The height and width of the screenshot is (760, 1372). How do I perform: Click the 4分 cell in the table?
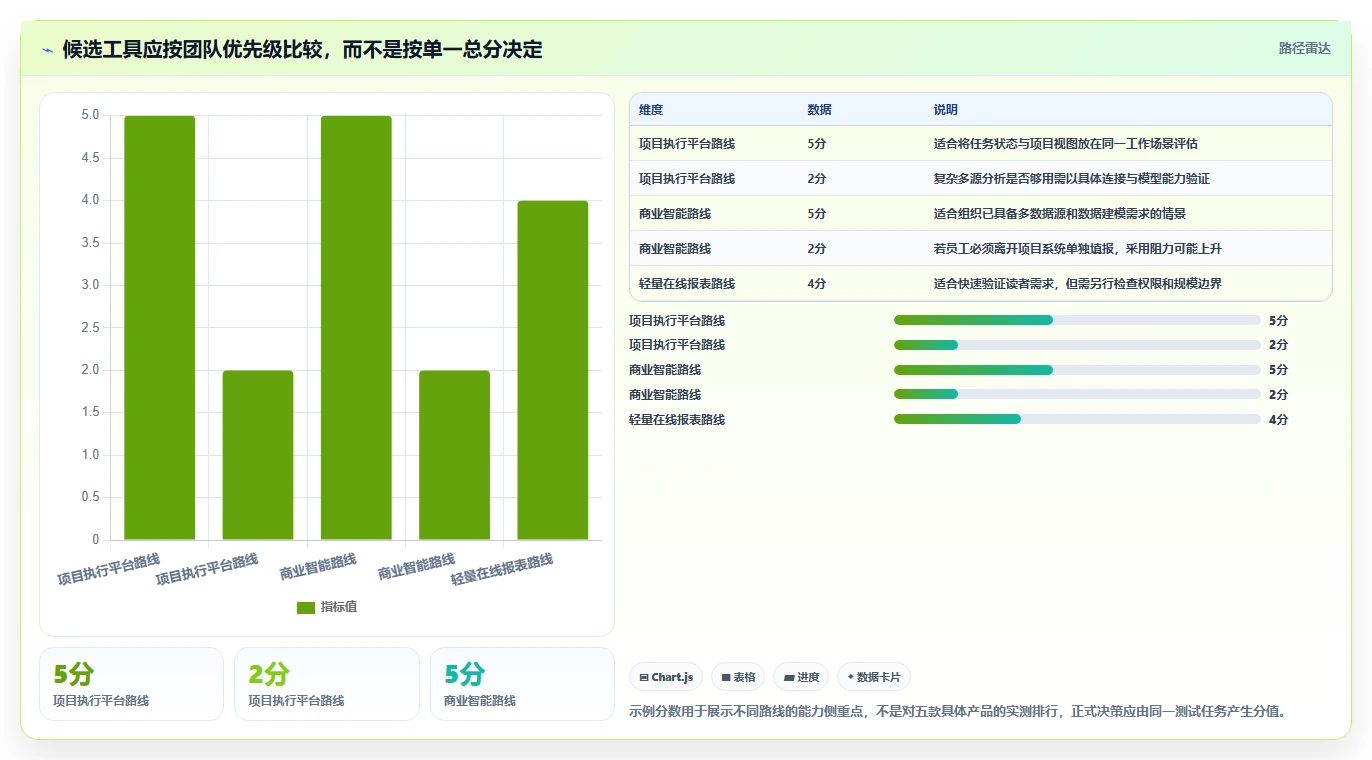click(x=817, y=284)
